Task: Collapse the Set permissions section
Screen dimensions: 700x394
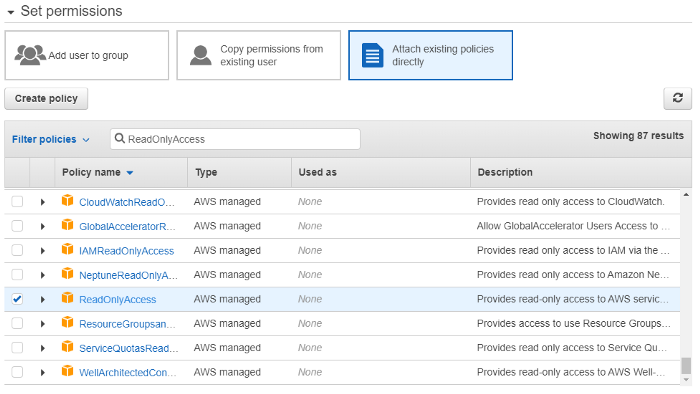Action: (x=11, y=12)
